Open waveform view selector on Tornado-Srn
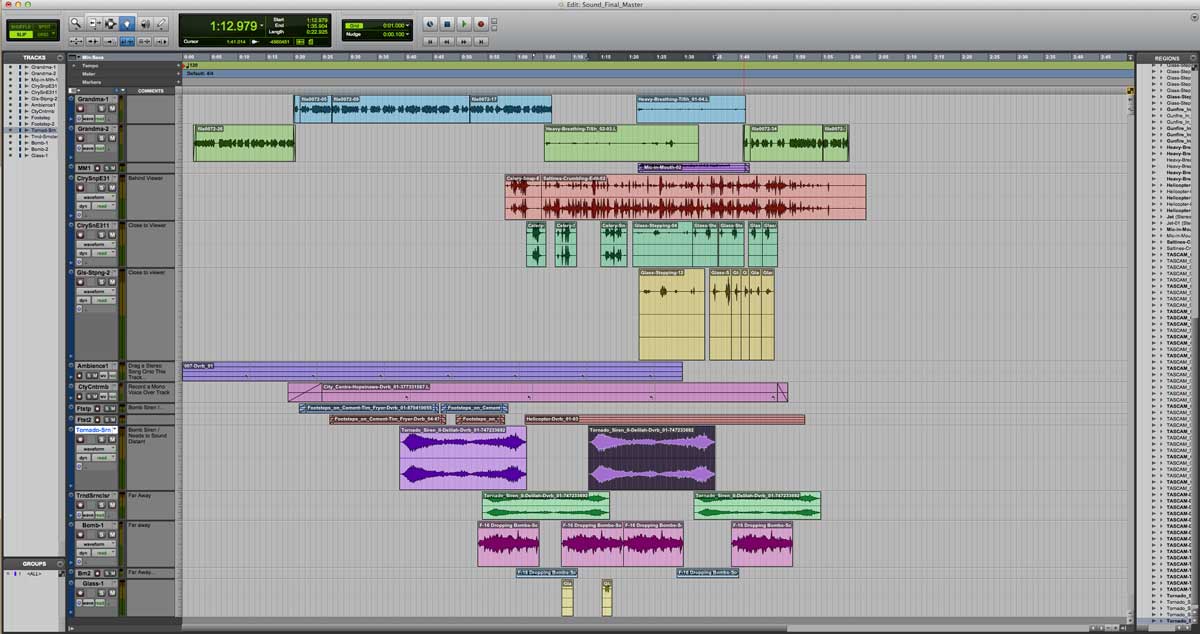The width and height of the screenshot is (1200, 634). tap(96, 448)
